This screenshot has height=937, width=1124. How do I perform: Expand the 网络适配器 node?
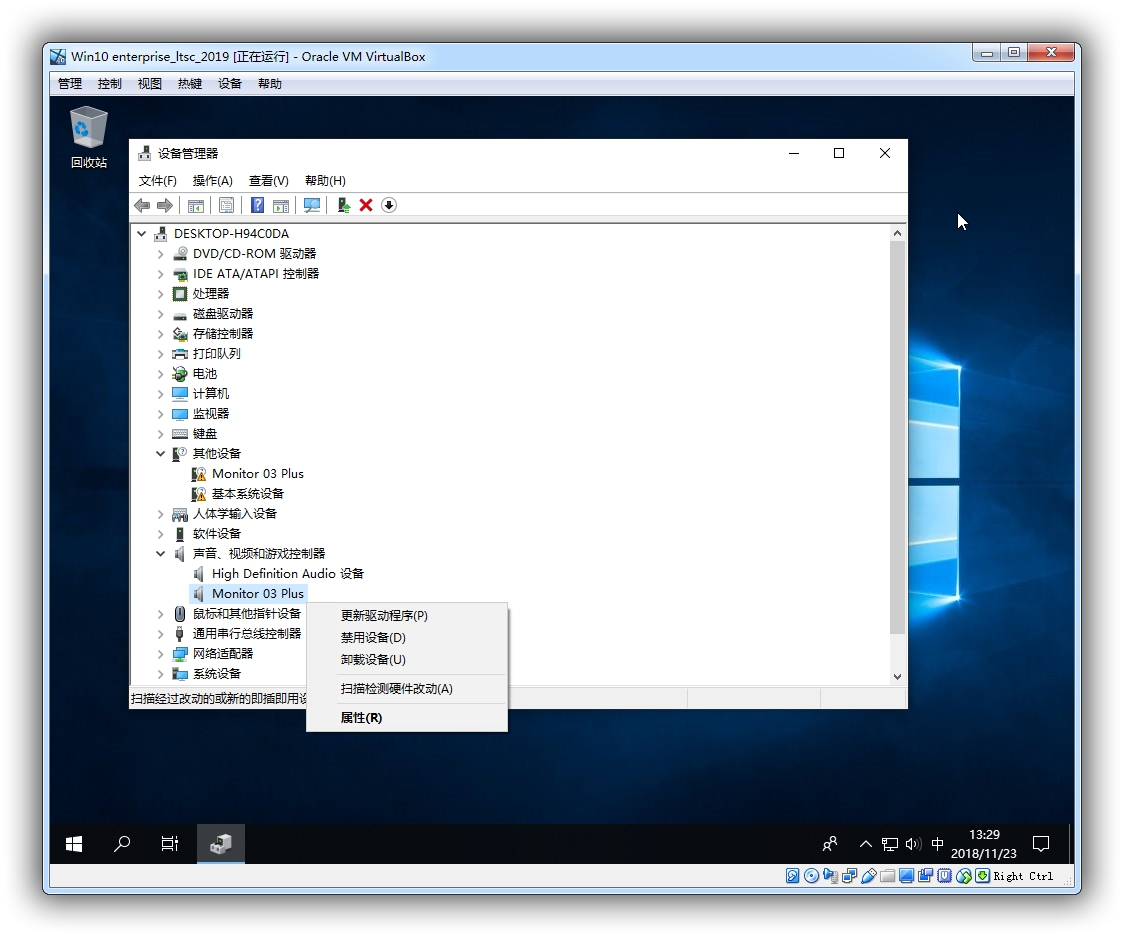coord(160,654)
